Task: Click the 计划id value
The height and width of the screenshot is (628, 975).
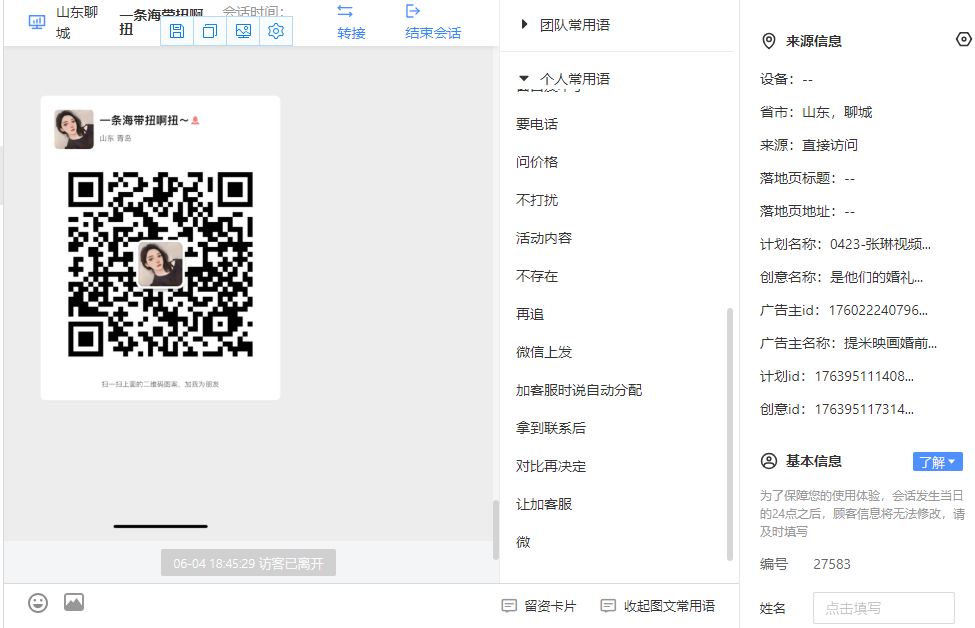Action: tap(864, 376)
